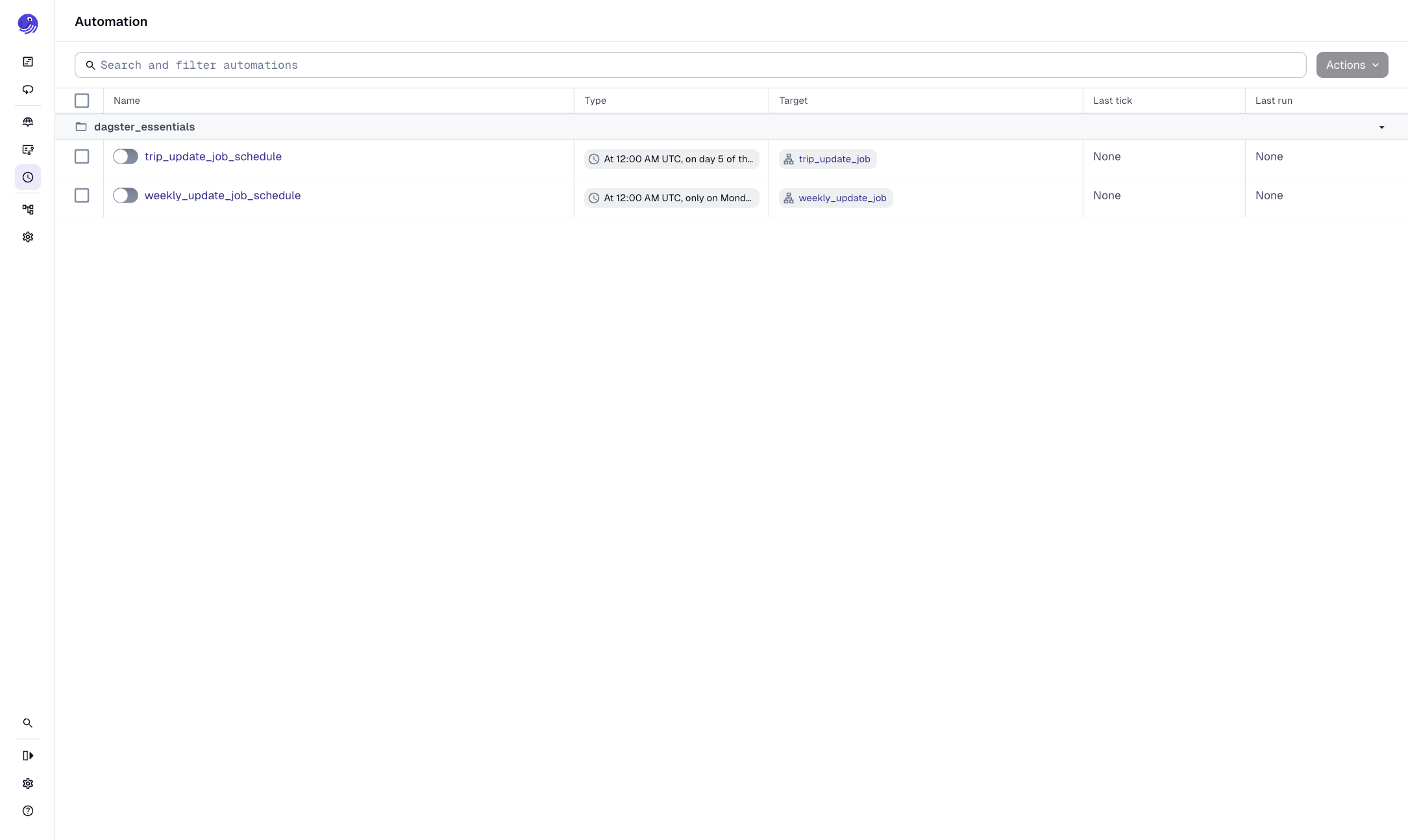Collapse the dagster_essentials group via chevron

click(1381, 127)
